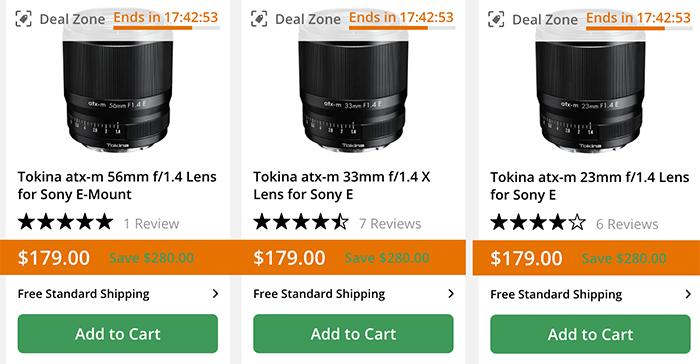This screenshot has height=364, width=700.
Task: Open star rating of Tokina 33mm lens
Action: [x=301, y=222]
